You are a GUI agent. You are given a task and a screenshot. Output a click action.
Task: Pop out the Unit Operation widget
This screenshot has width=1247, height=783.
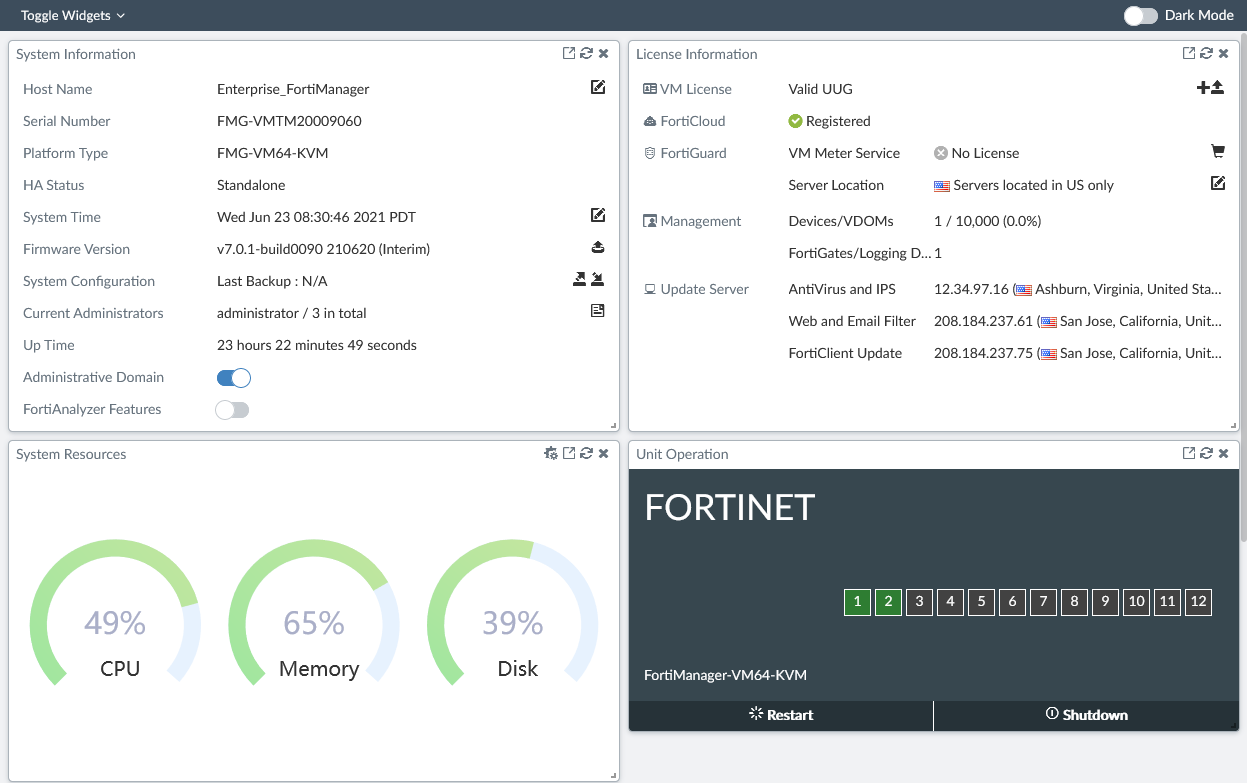point(1190,453)
